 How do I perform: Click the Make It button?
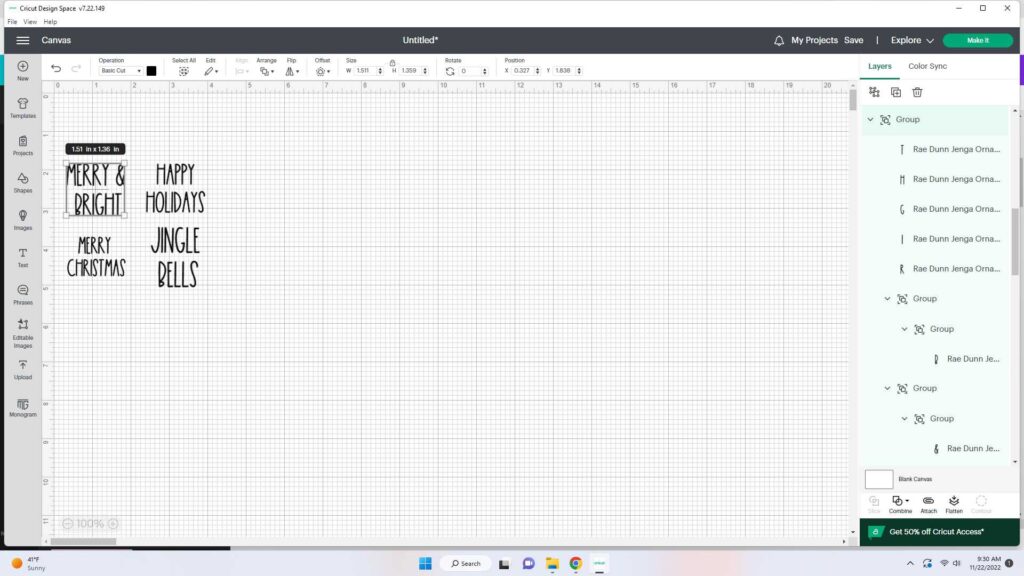[x=978, y=40]
